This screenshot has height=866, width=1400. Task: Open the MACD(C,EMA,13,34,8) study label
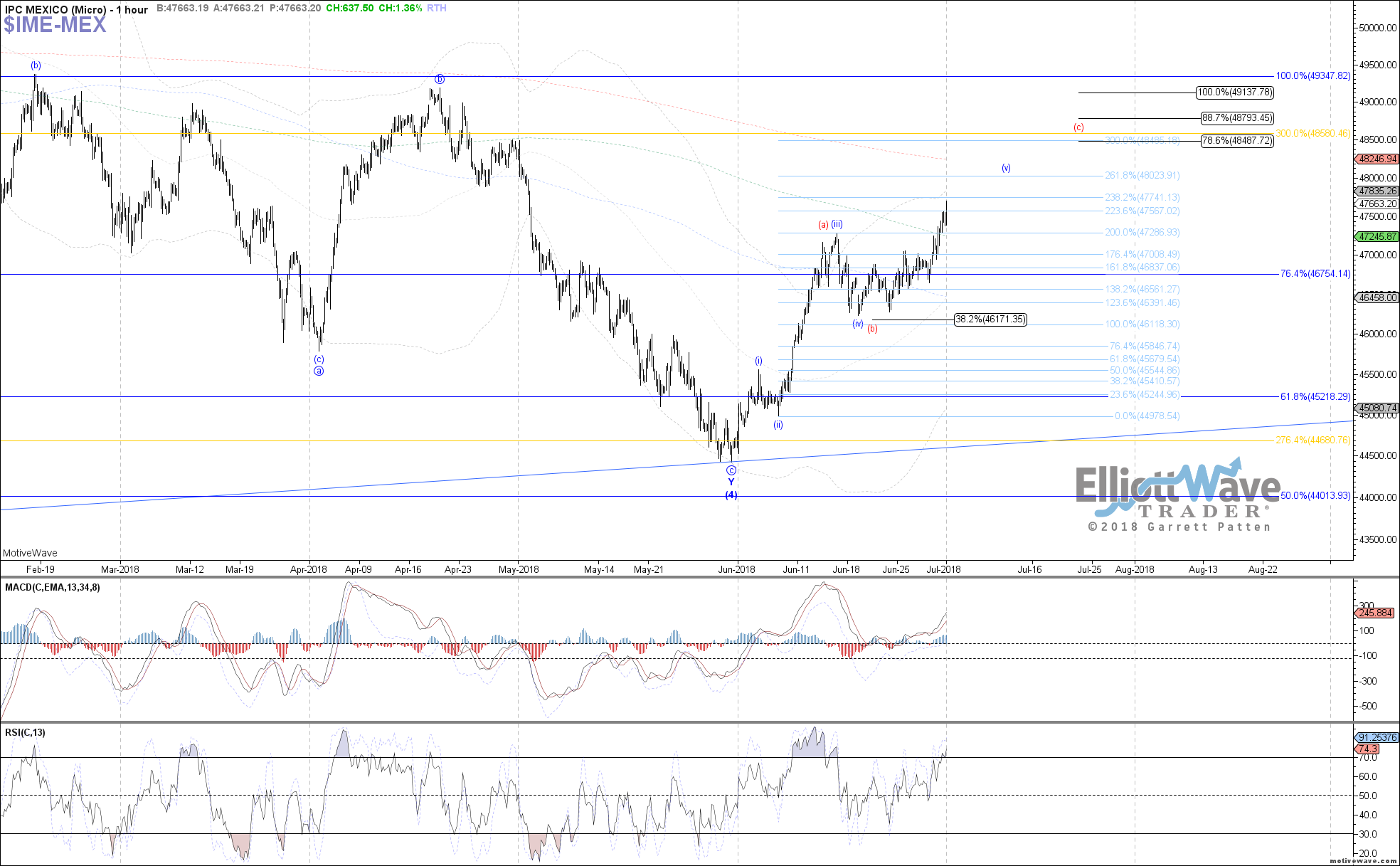pyautogui.click(x=53, y=587)
